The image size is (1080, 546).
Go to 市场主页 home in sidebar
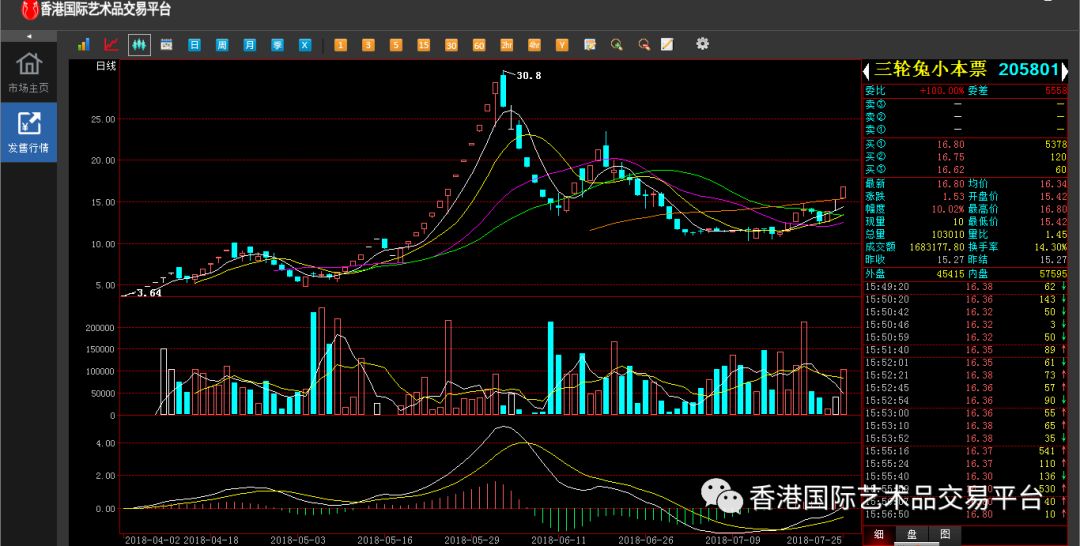(x=28, y=72)
